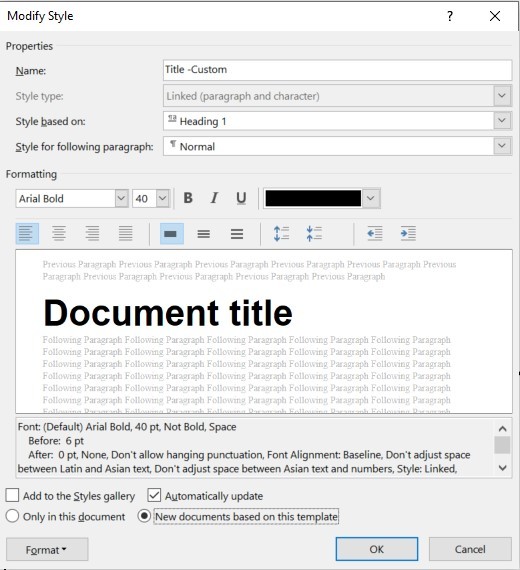Align paragraph text right
The image size is (520, 570).
[x=92, y=233]
